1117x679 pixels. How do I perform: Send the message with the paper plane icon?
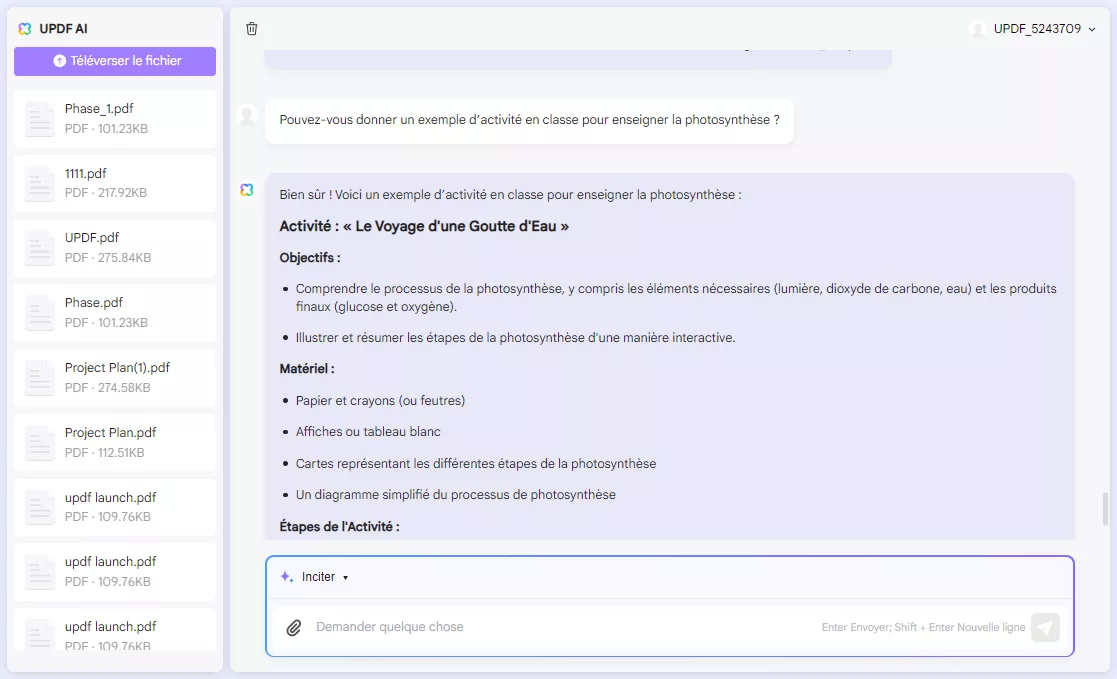coord(1045,627)
